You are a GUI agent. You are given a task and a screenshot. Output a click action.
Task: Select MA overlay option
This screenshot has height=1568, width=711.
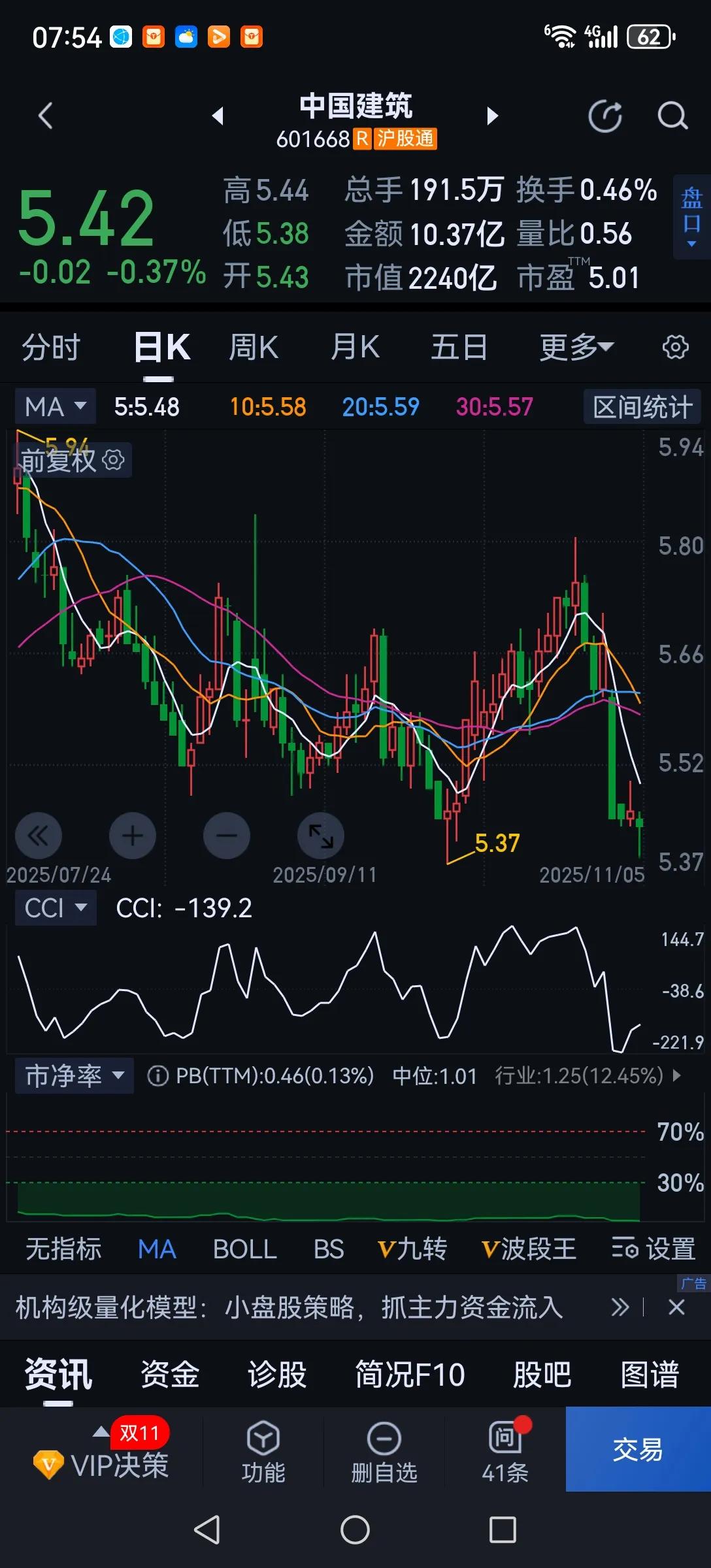(x=157, y=1249)
